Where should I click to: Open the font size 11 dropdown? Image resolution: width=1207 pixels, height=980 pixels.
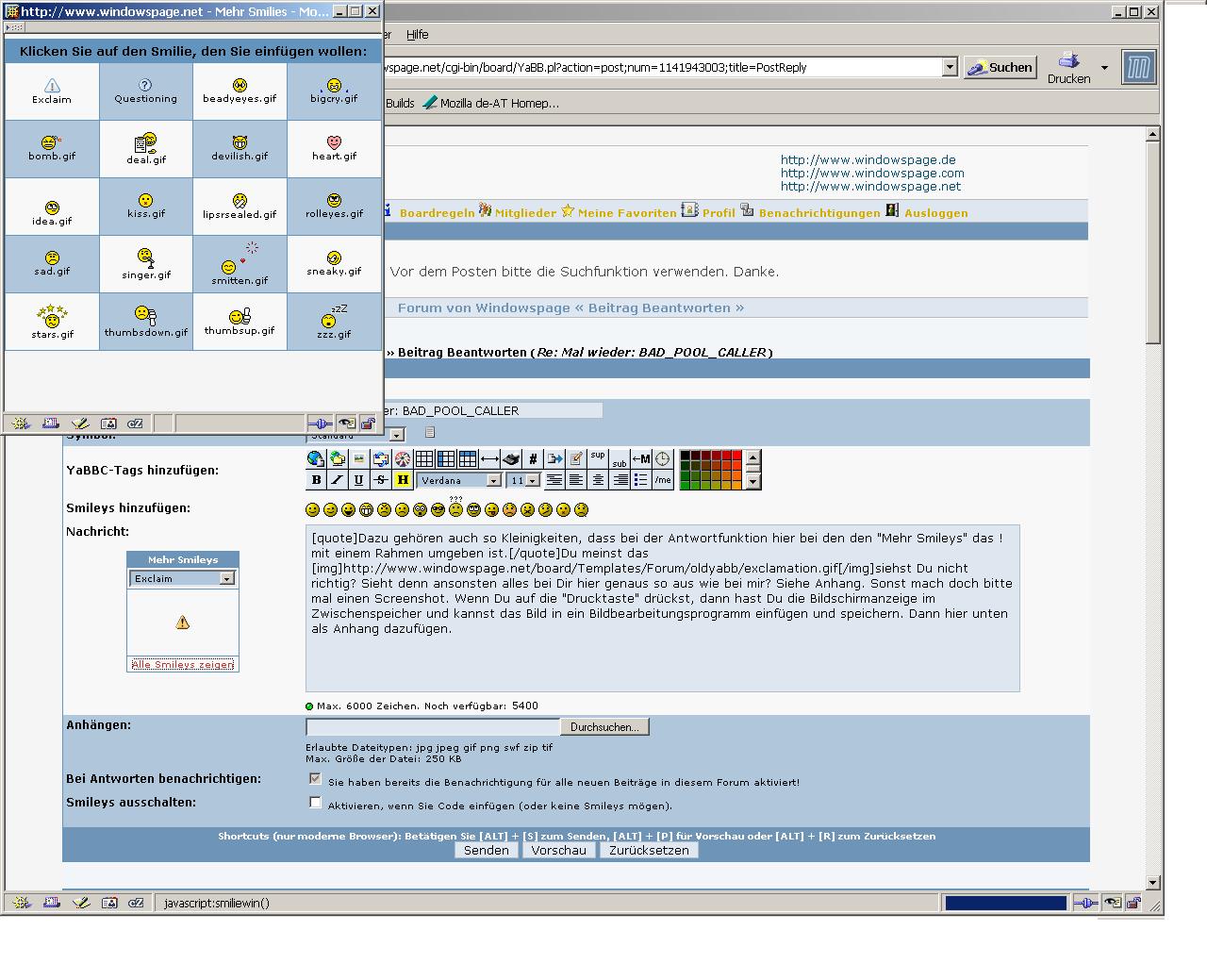(533, 481)
